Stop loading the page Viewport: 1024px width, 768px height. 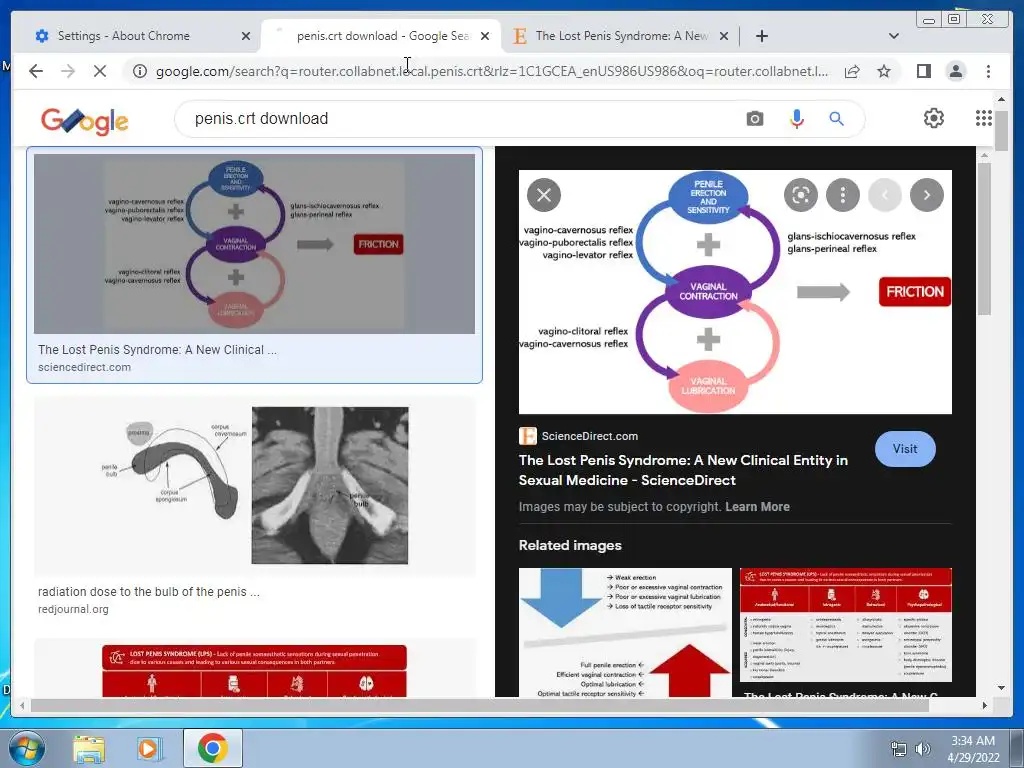tap(100, 71)
